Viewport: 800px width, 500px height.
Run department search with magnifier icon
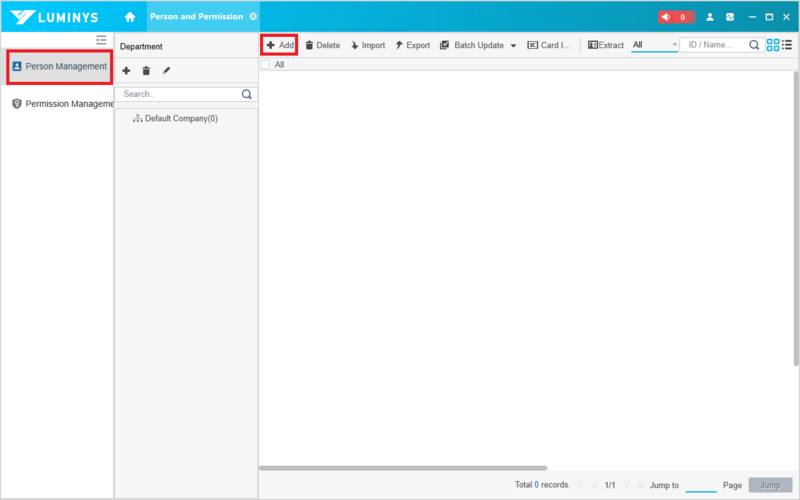247,94
